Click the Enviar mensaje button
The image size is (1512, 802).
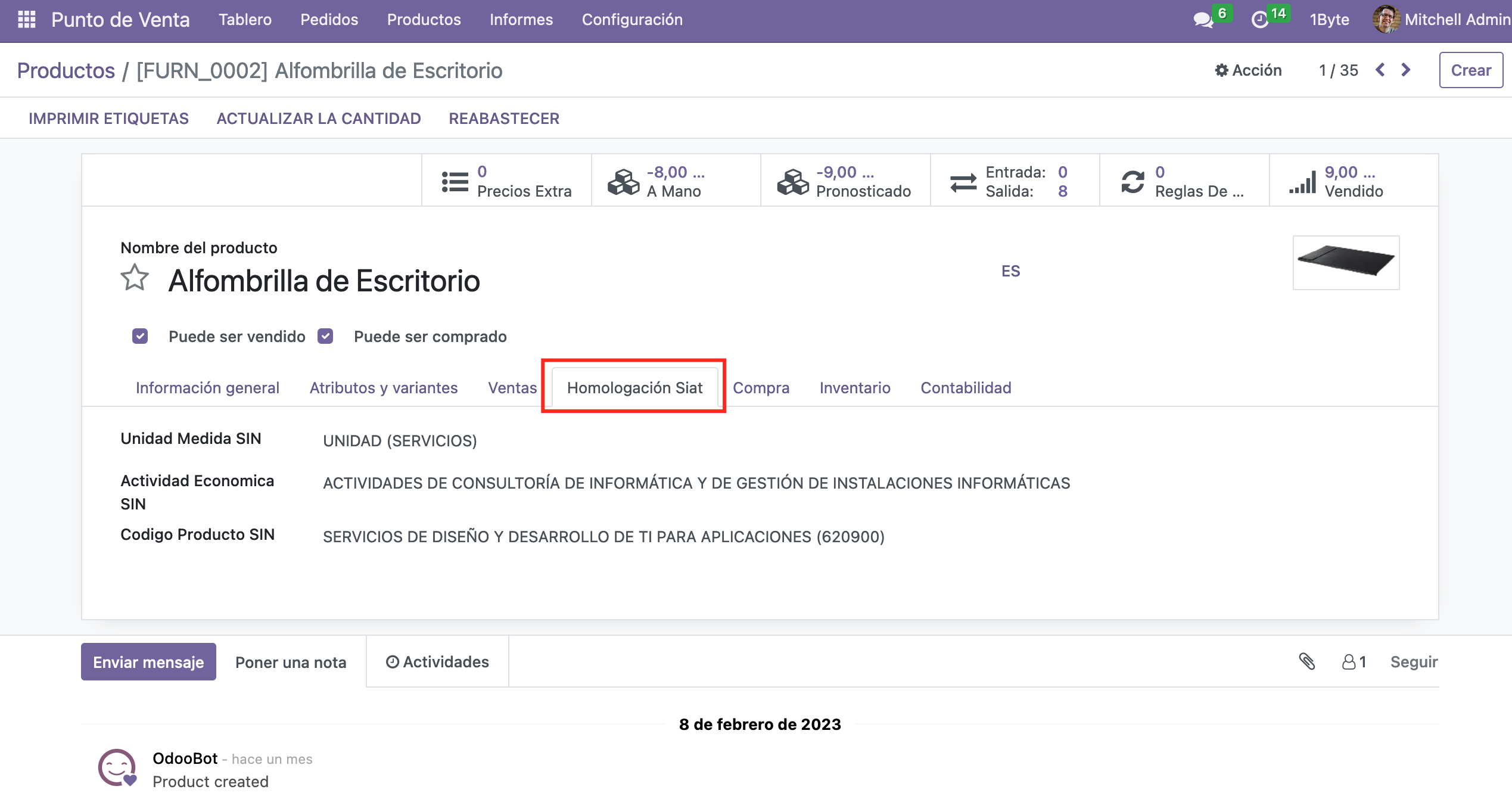148,661
